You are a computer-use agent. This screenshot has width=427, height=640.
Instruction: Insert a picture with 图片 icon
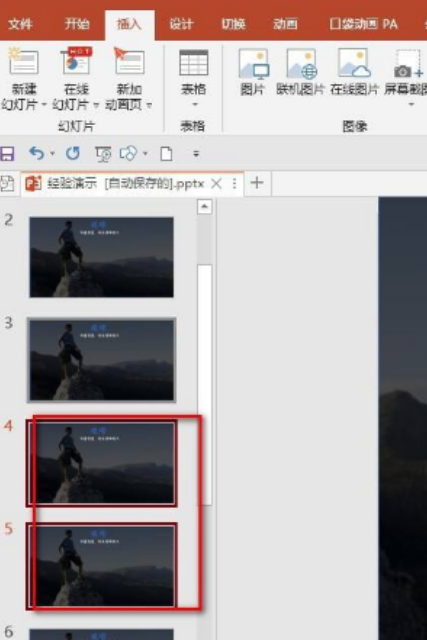coord(254,64)
